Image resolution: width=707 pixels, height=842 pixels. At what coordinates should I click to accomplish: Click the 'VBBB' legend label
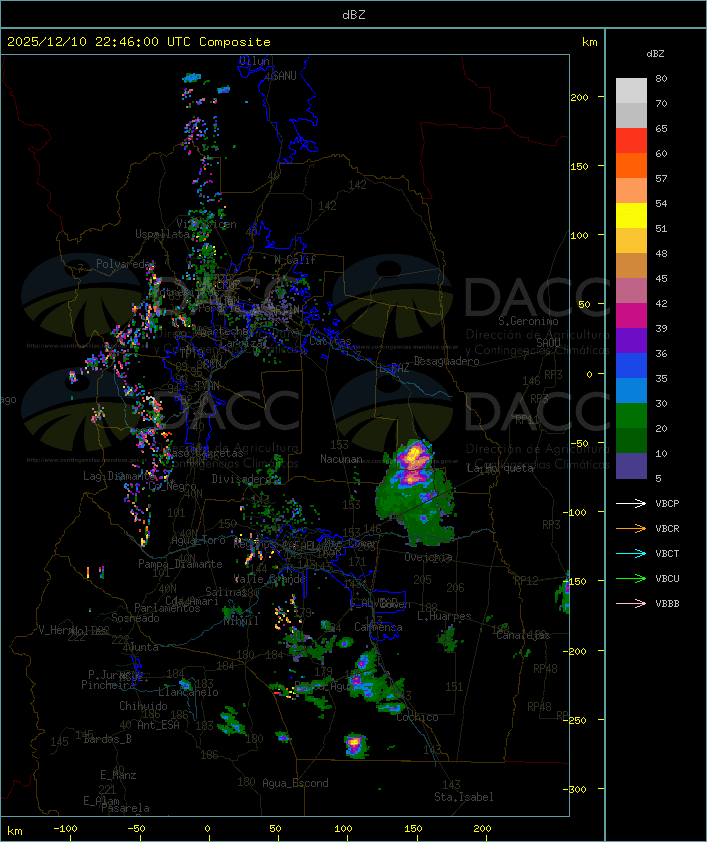(x=667, y=604)
